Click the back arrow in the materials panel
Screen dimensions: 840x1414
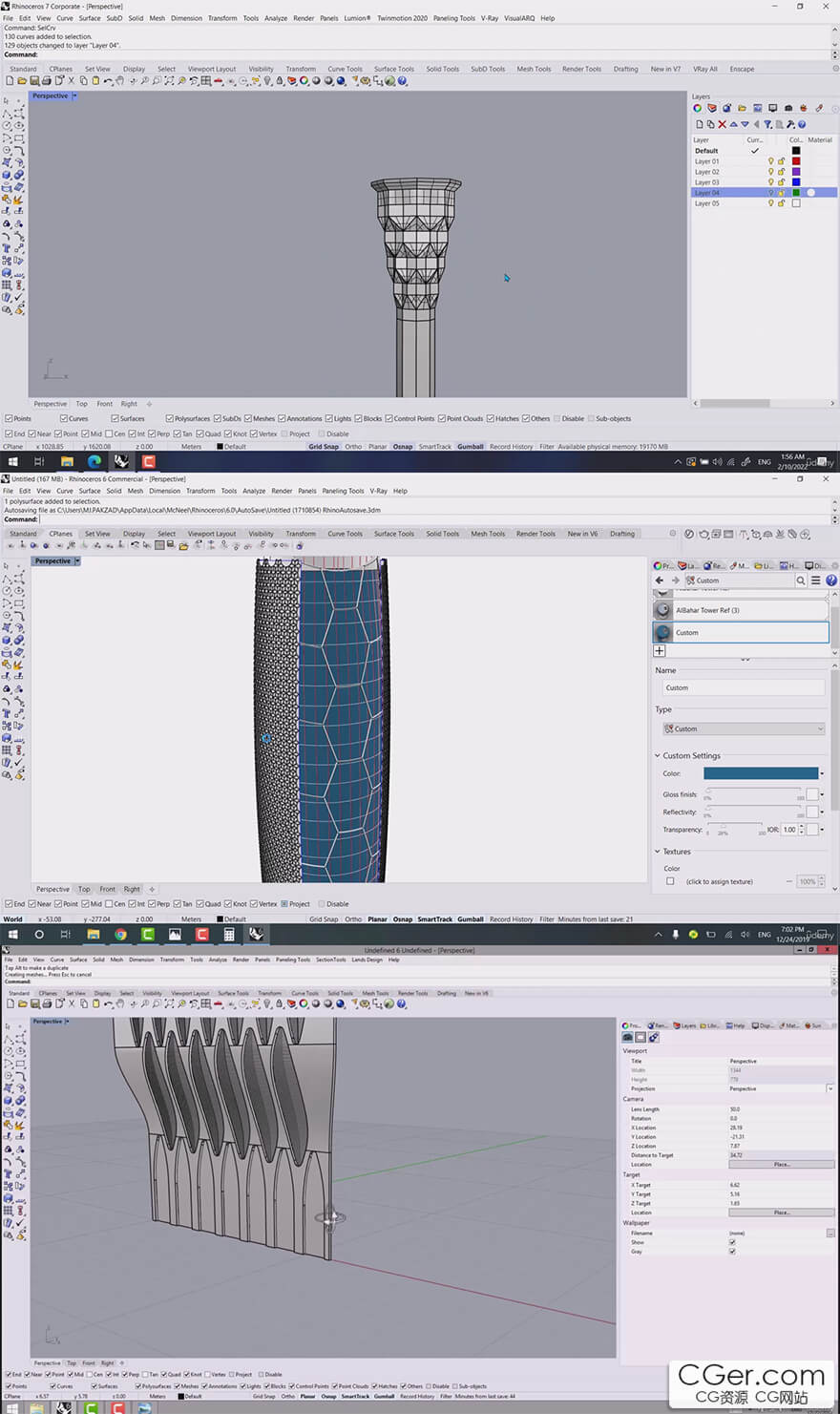[659, 580]
